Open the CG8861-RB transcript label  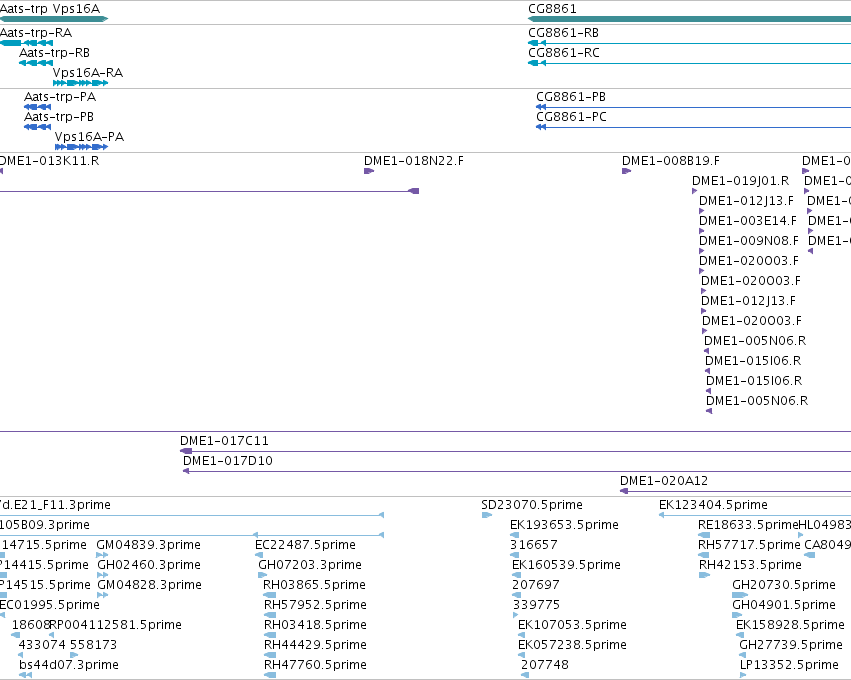coord(563,33)
